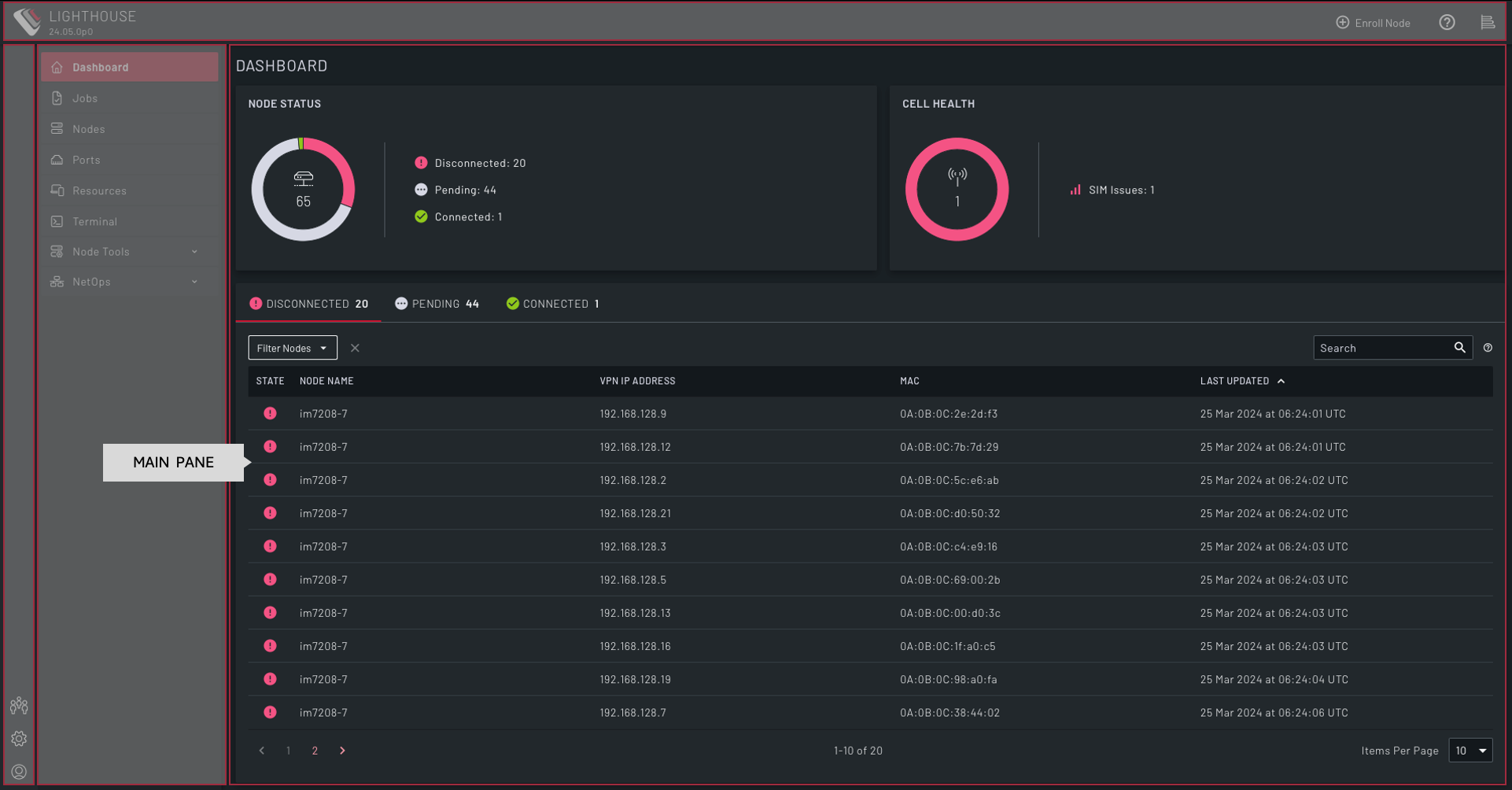Open Terminal from the sidebar menu
1512x790 pixels.
[94, 222]
